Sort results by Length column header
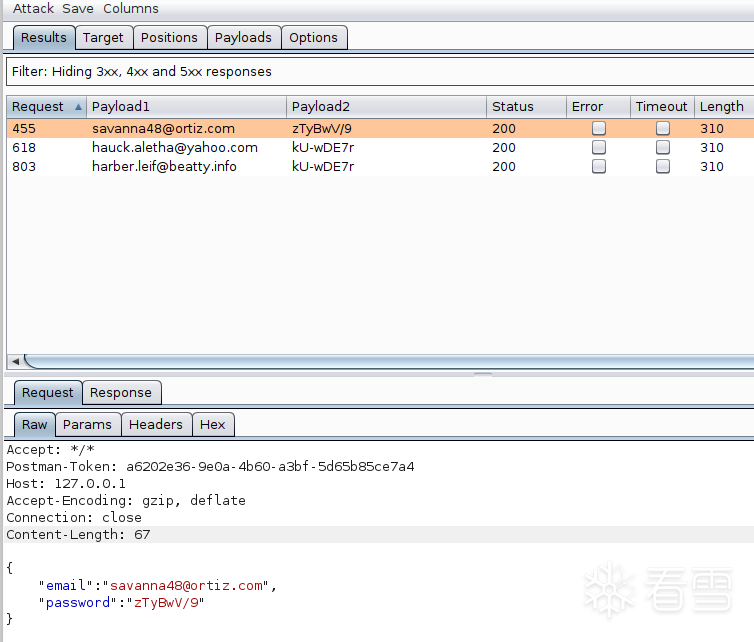Screen dimensions: 754x642 click(x=721, y=107)
